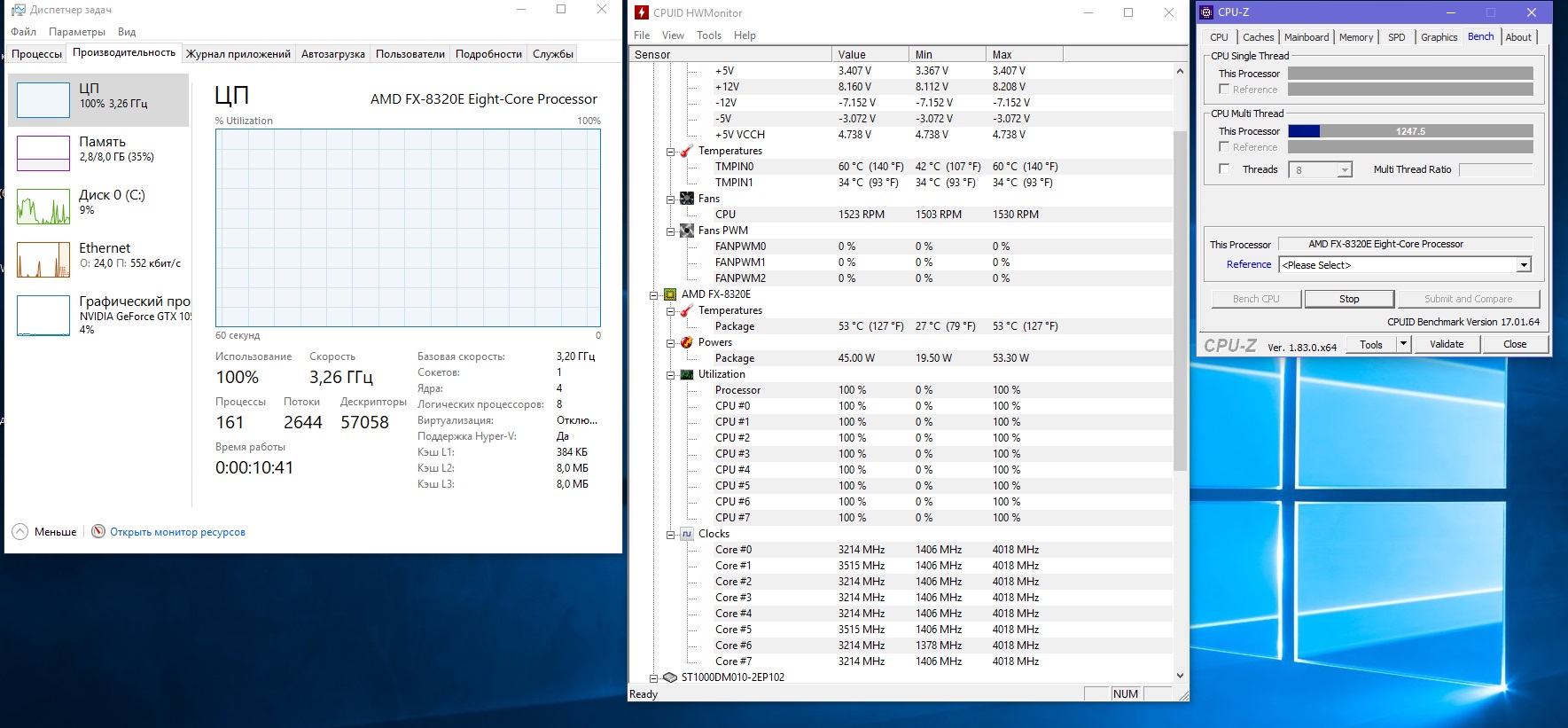Image resolution: width=1568 pixels, height=728 pixels.
Task: Click the Validate button in CPU-Z
Action: pos(1447,344)
